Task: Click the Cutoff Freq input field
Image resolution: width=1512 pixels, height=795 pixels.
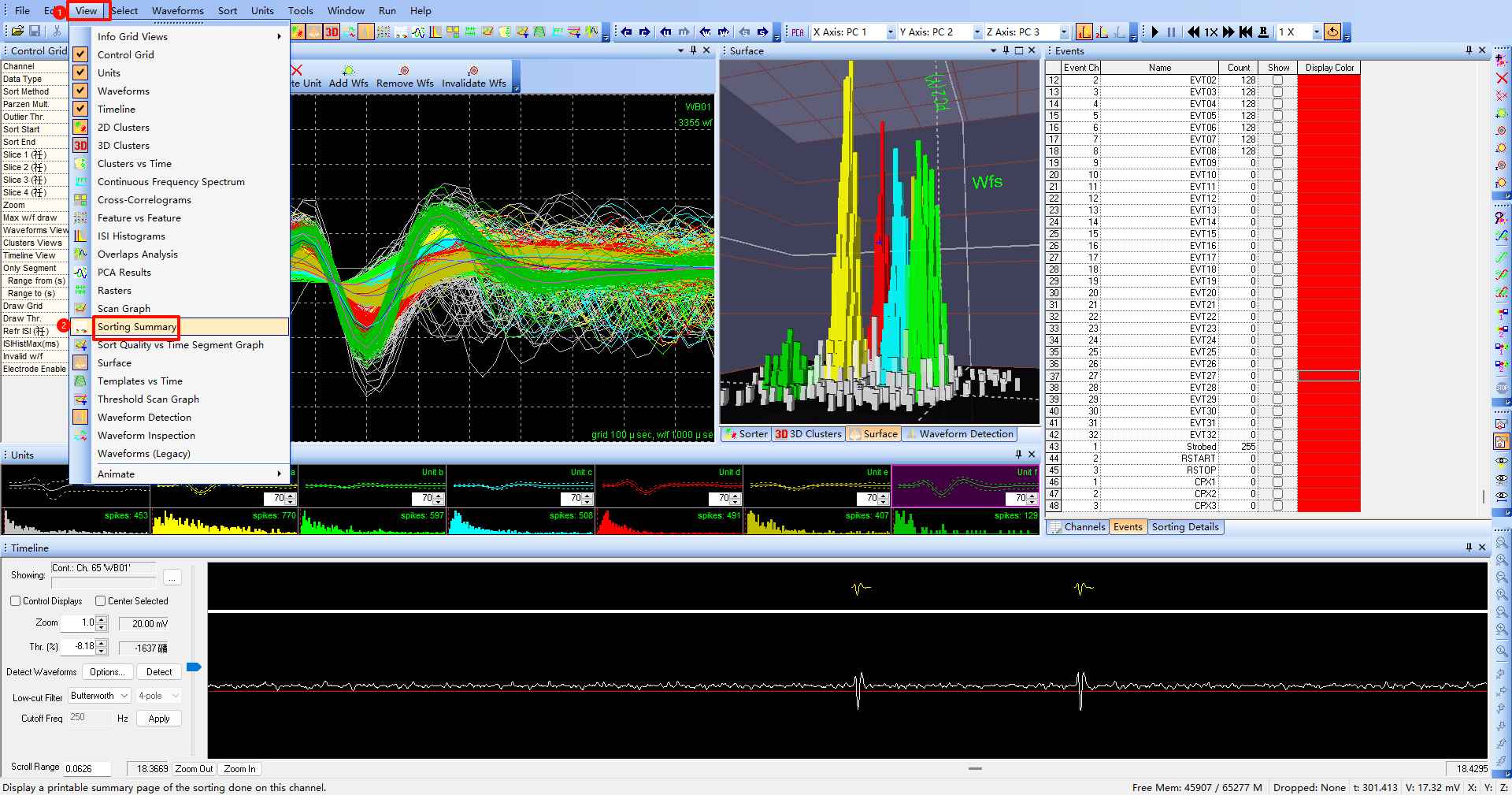Action: (x=89, y=718)
